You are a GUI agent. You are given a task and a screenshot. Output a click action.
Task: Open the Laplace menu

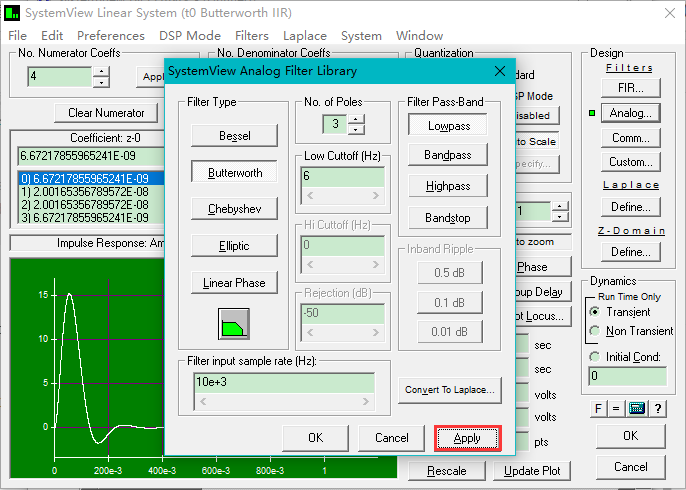point(305,35)
